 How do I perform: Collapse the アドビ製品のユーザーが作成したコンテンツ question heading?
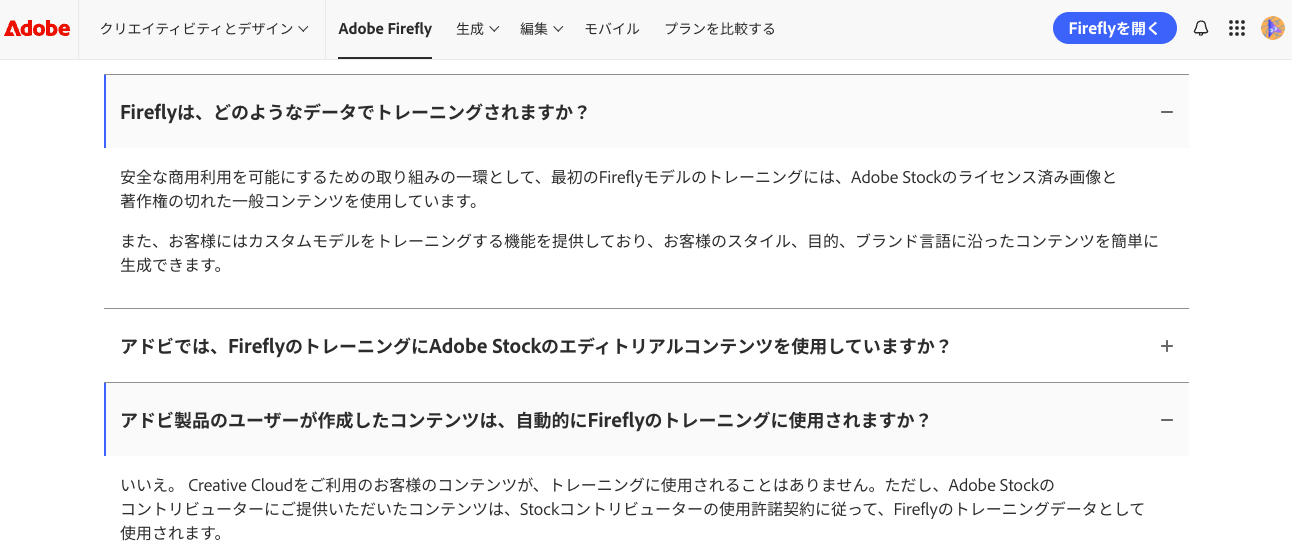(x=525, y=420)
